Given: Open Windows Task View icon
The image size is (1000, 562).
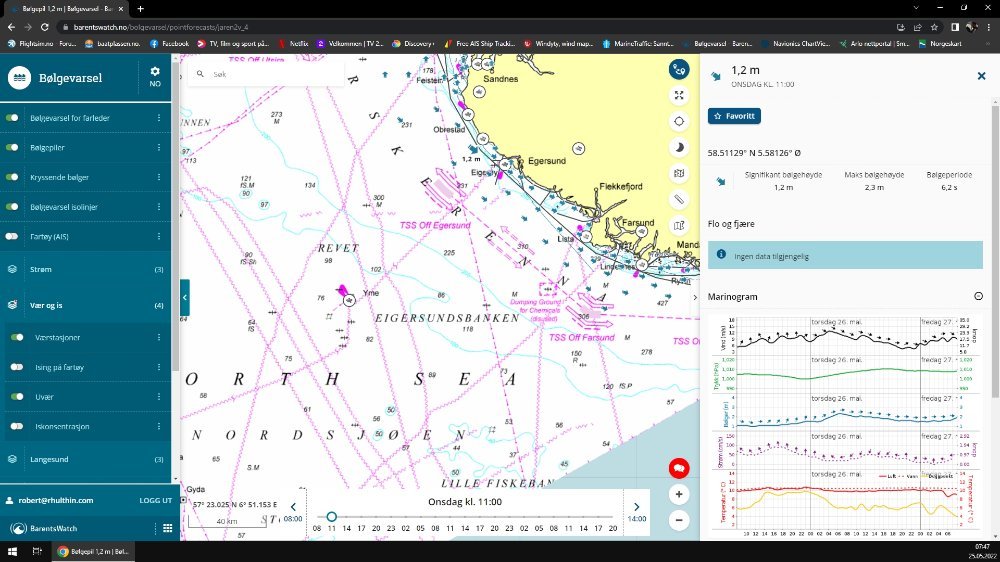Looking at the screenshot, I should tap(37, 552).
